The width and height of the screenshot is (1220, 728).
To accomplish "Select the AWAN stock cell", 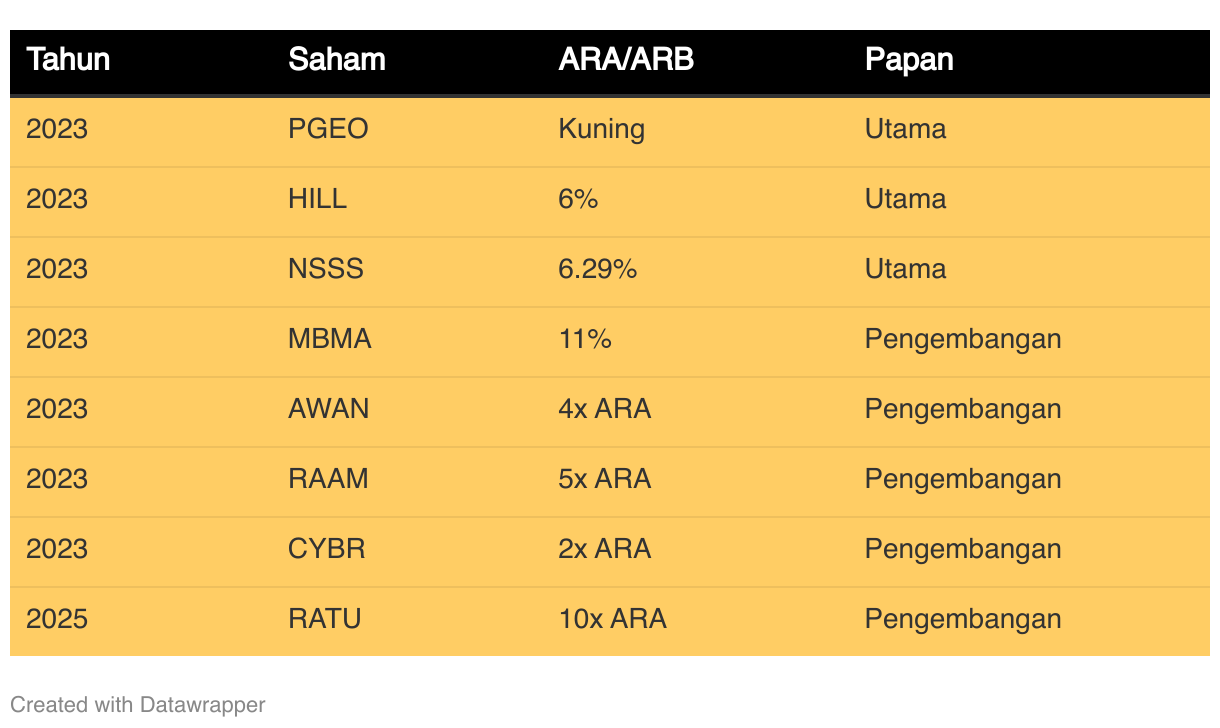I will (328, 409).
